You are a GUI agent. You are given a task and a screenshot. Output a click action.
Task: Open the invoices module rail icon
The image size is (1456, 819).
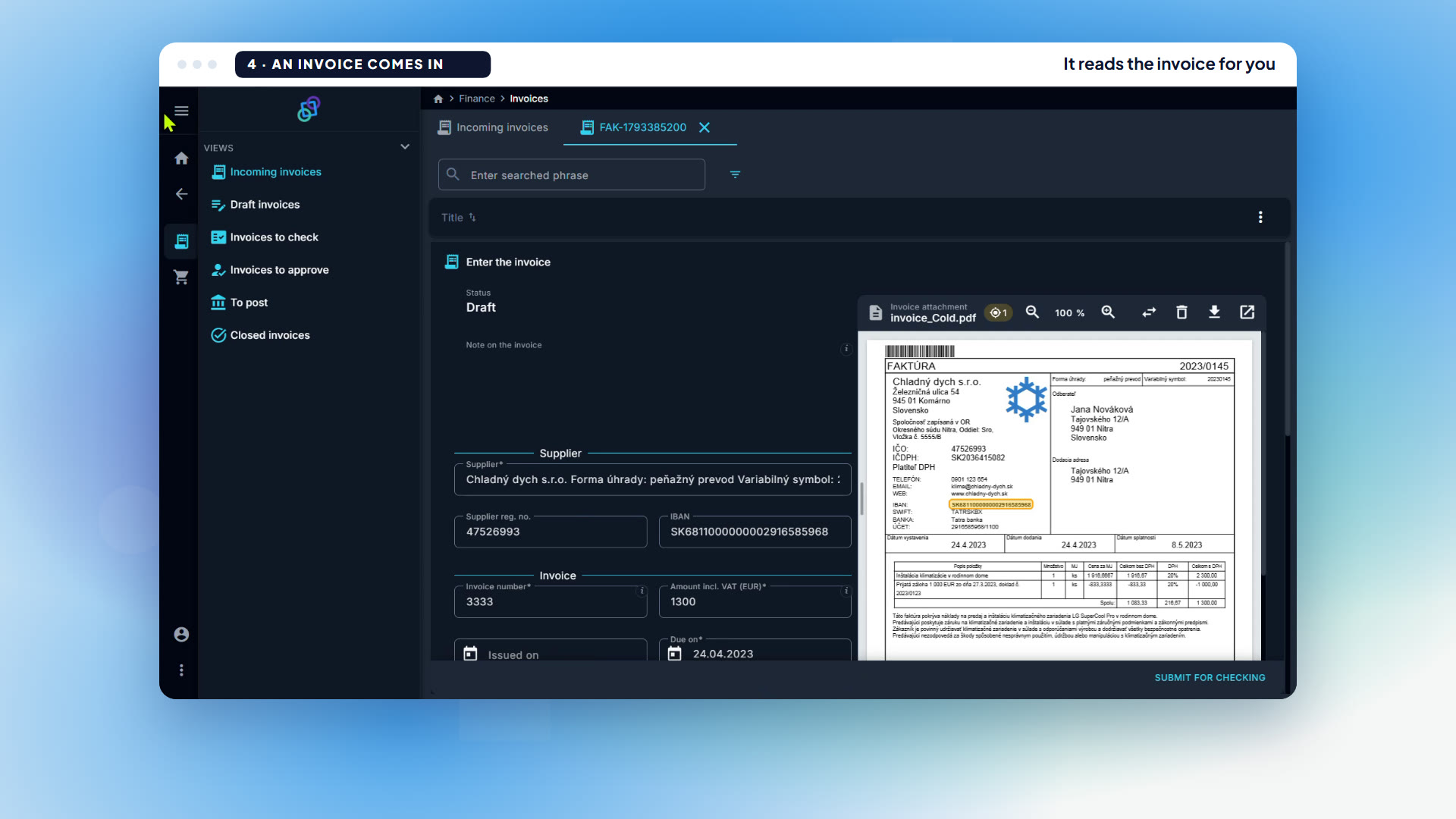coord(181,241)
